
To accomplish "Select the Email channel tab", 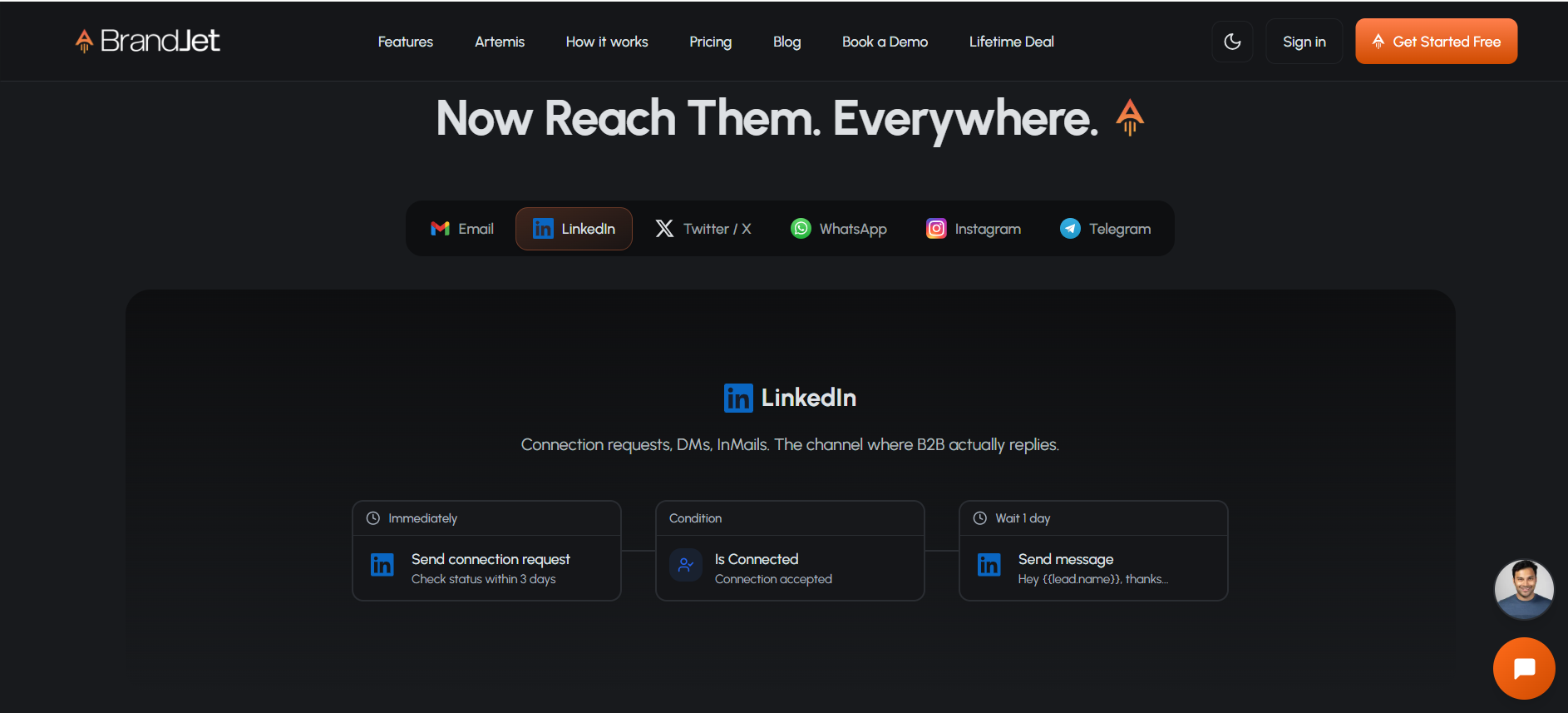I will (462, 229).
